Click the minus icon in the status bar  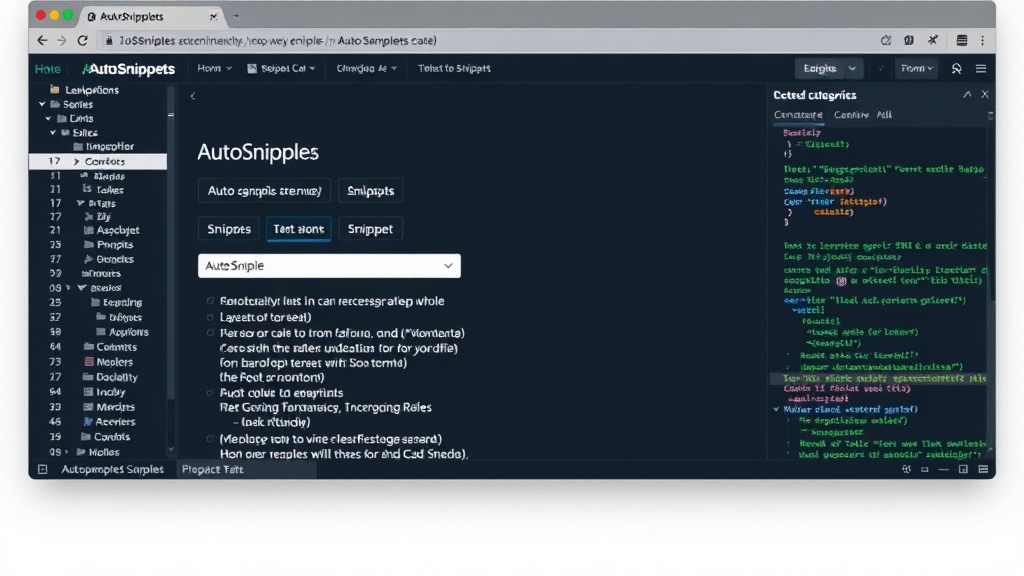(944, 469)
